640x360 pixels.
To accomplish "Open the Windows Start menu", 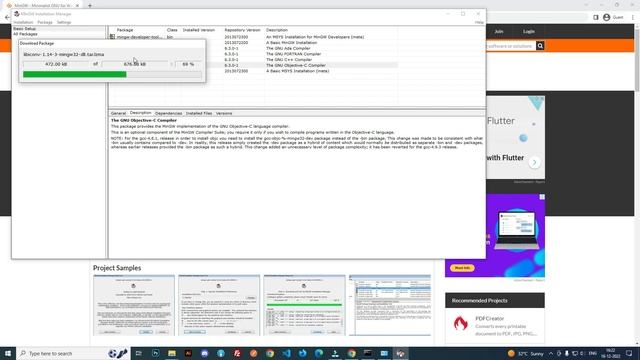I will click(x=8, y=353).
